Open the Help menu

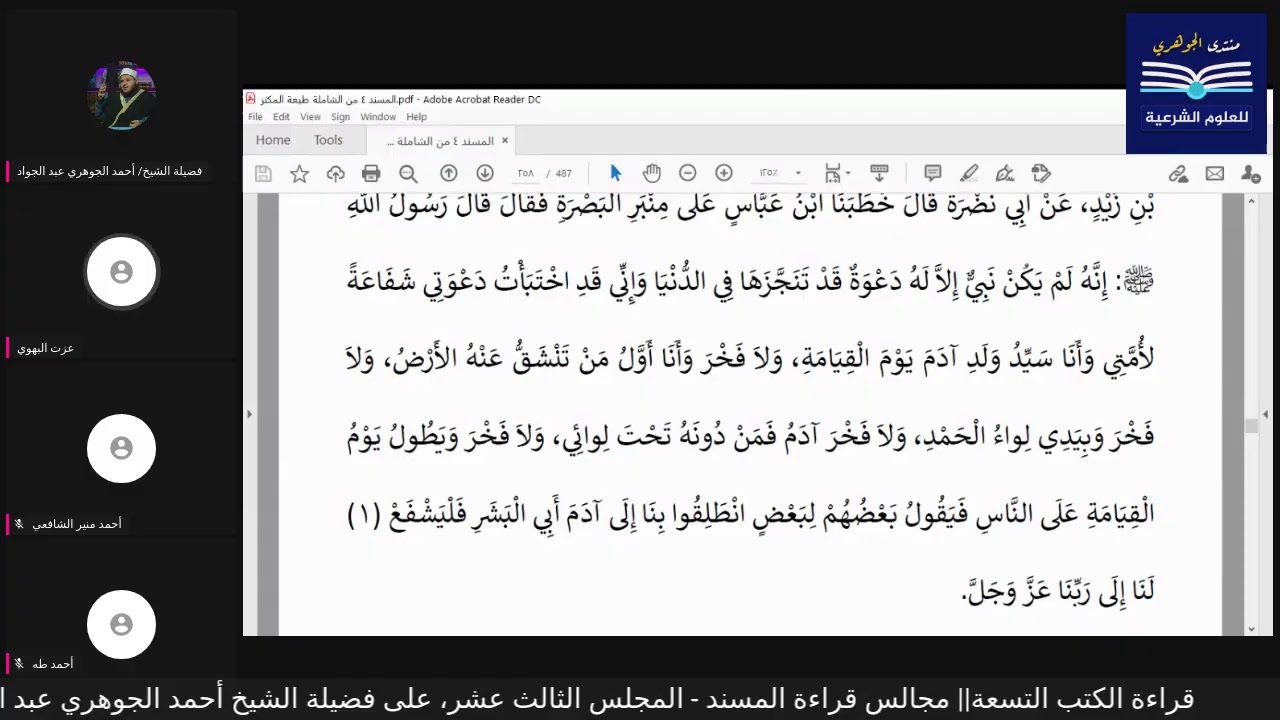416,117
